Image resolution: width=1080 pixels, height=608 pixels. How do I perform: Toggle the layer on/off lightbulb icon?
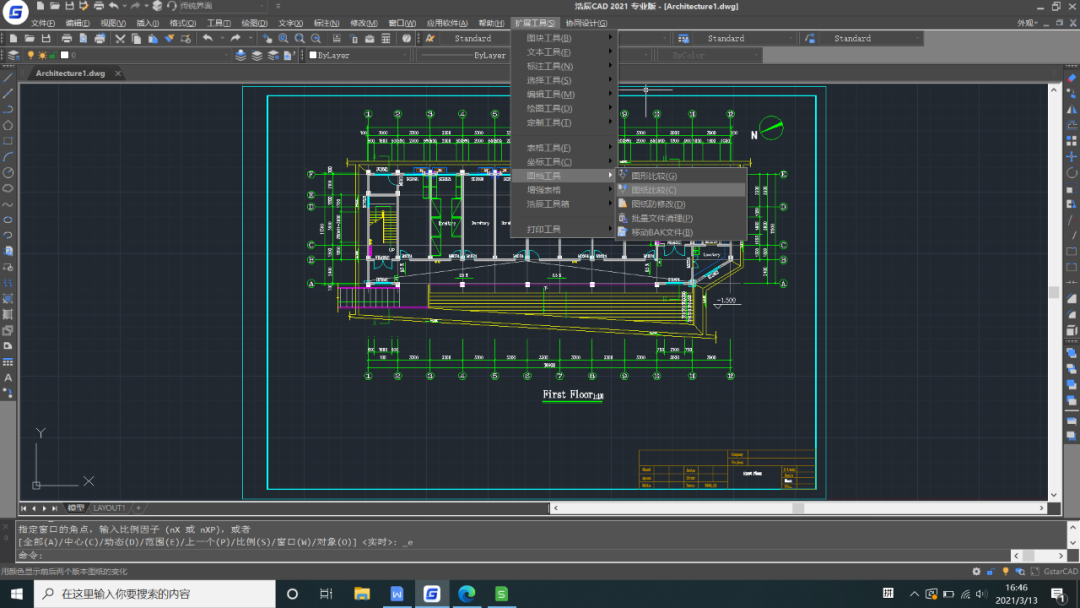pyautogui.click(x=30, y=56)
